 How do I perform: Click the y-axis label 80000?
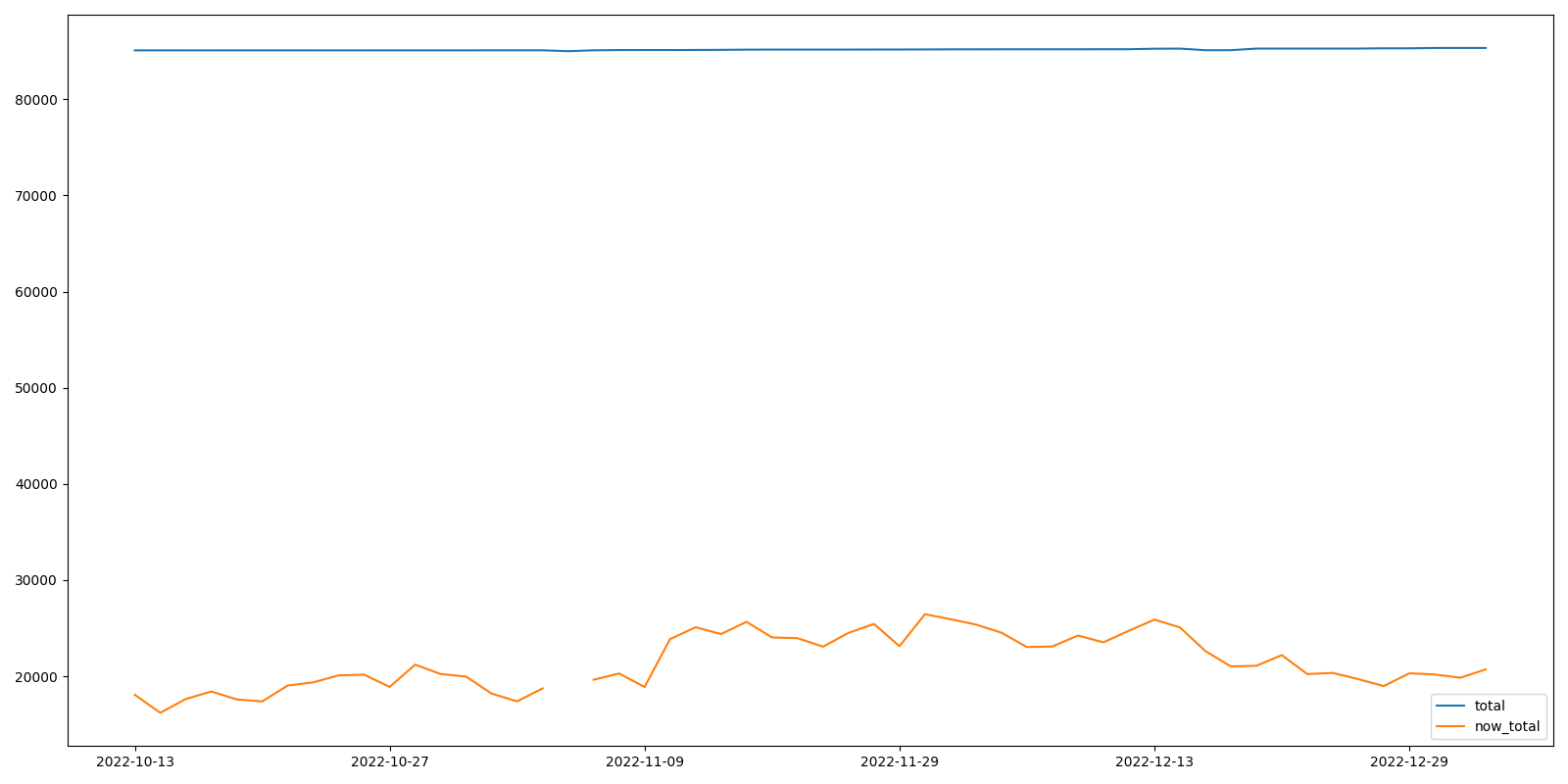(37, 100)
